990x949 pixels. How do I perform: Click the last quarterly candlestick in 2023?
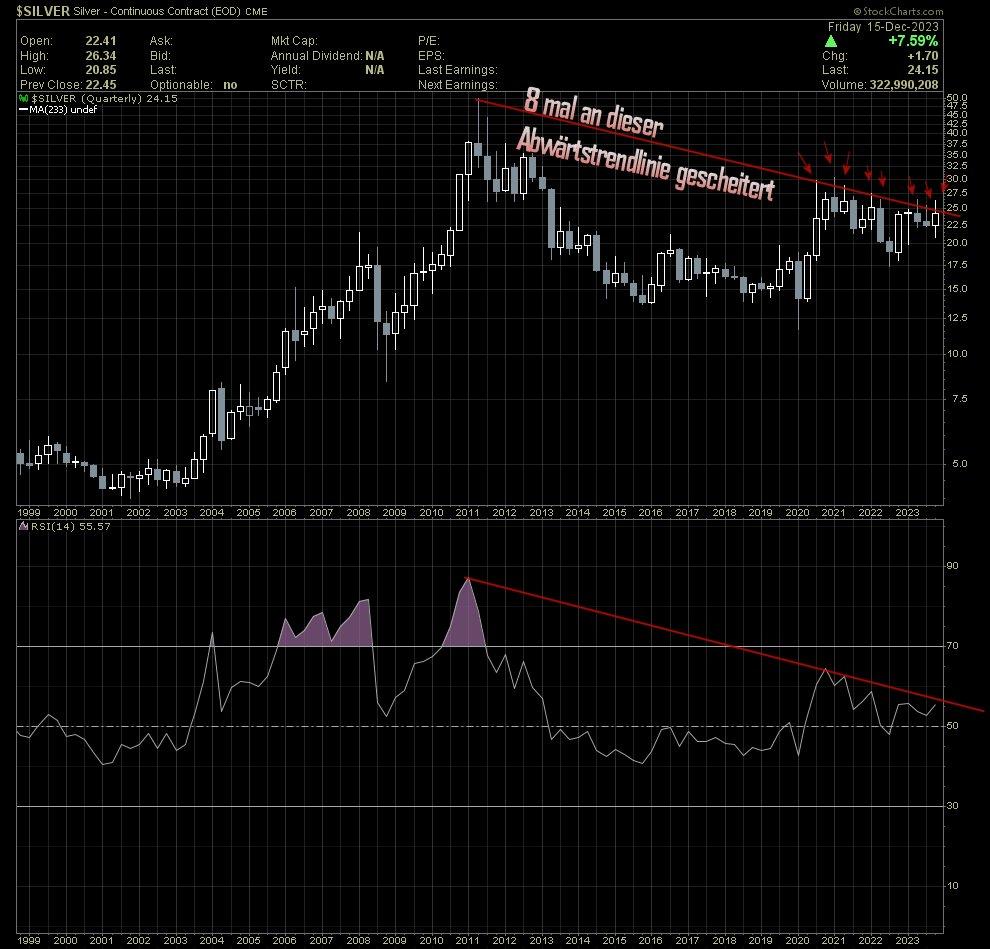point(936,219)
